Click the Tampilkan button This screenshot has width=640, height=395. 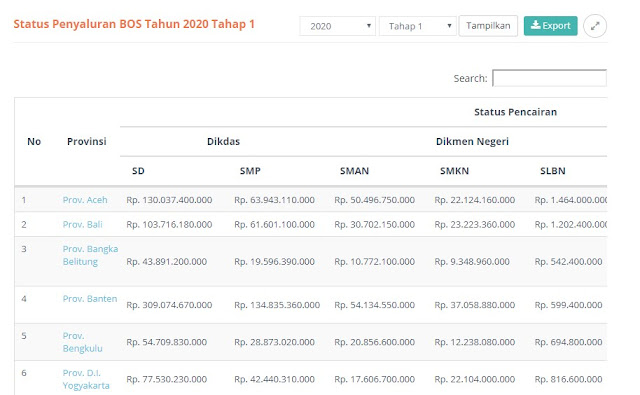tap(488, 26)
